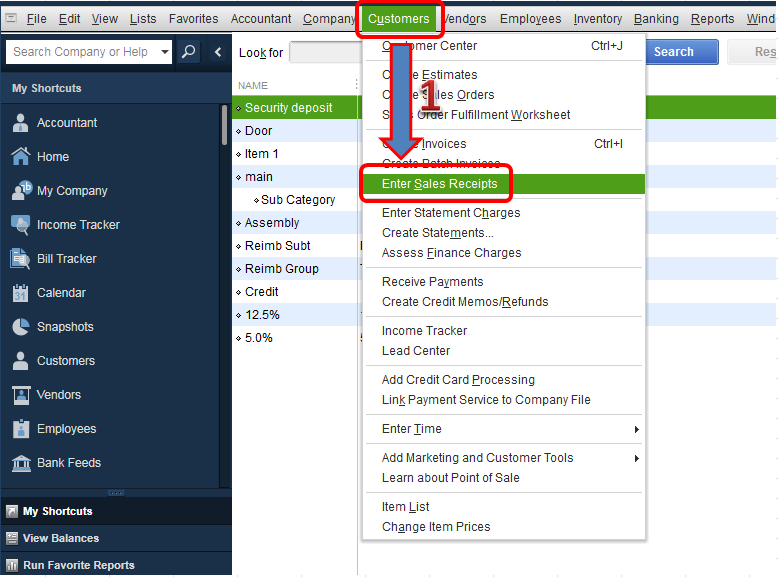The image size is (778, 577).
Task: Select the Reimb Group row
Action: 295,268
